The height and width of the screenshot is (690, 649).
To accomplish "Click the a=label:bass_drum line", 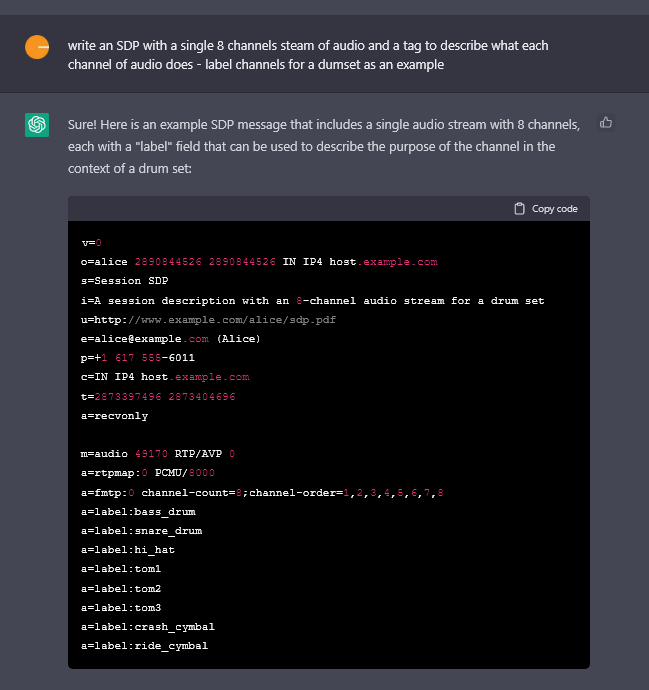I will click(x=138, y=512).
